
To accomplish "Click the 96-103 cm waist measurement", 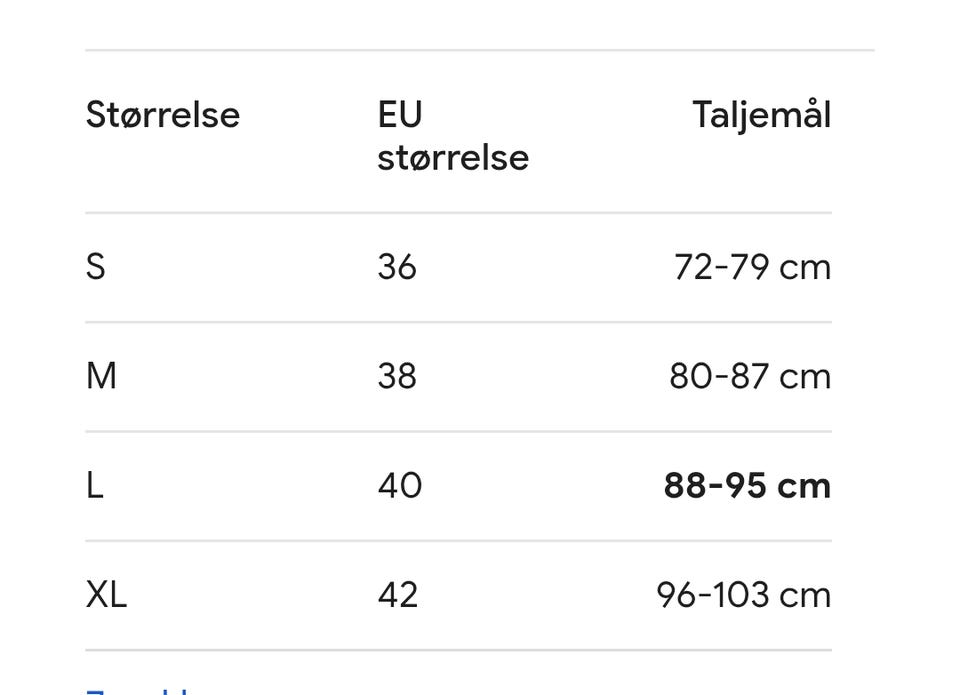I will pyautogui.click(x=743, y=595).
